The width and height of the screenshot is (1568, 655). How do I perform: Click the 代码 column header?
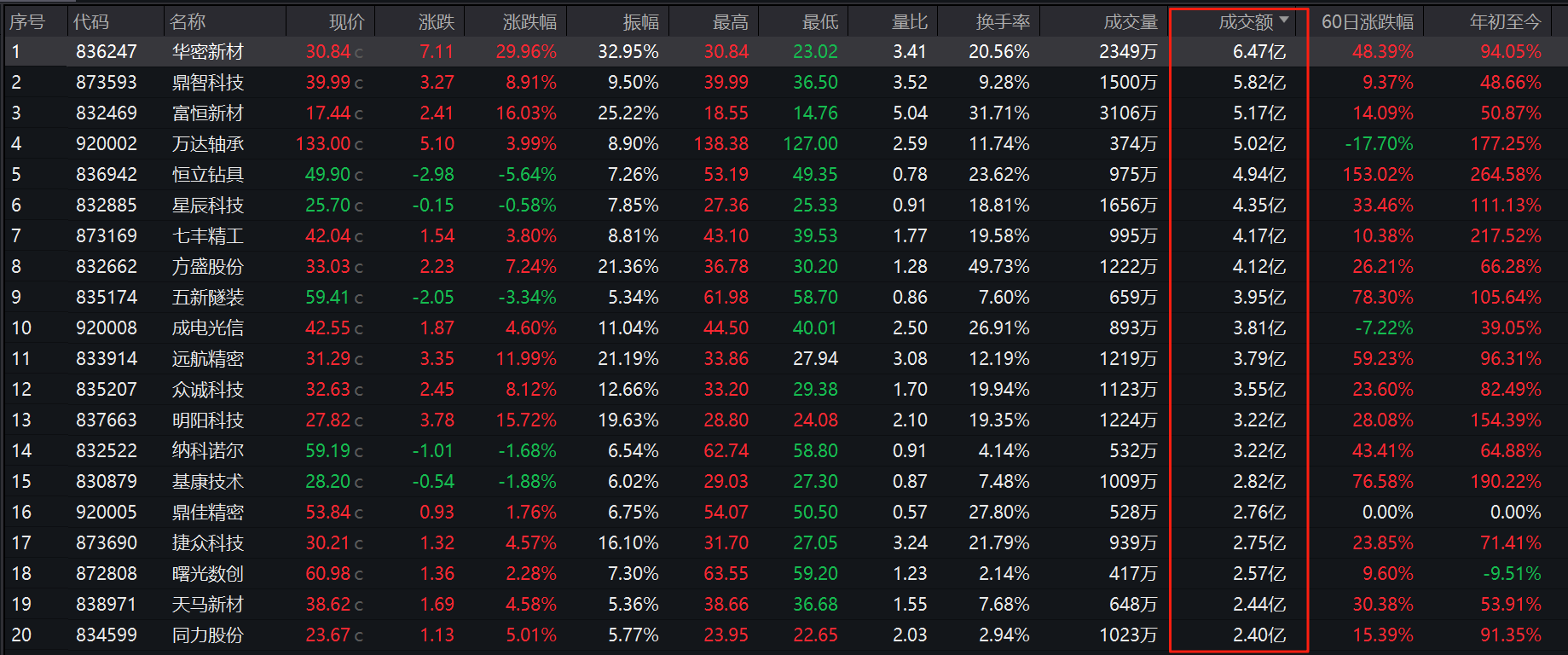click(x=91, y=22)
